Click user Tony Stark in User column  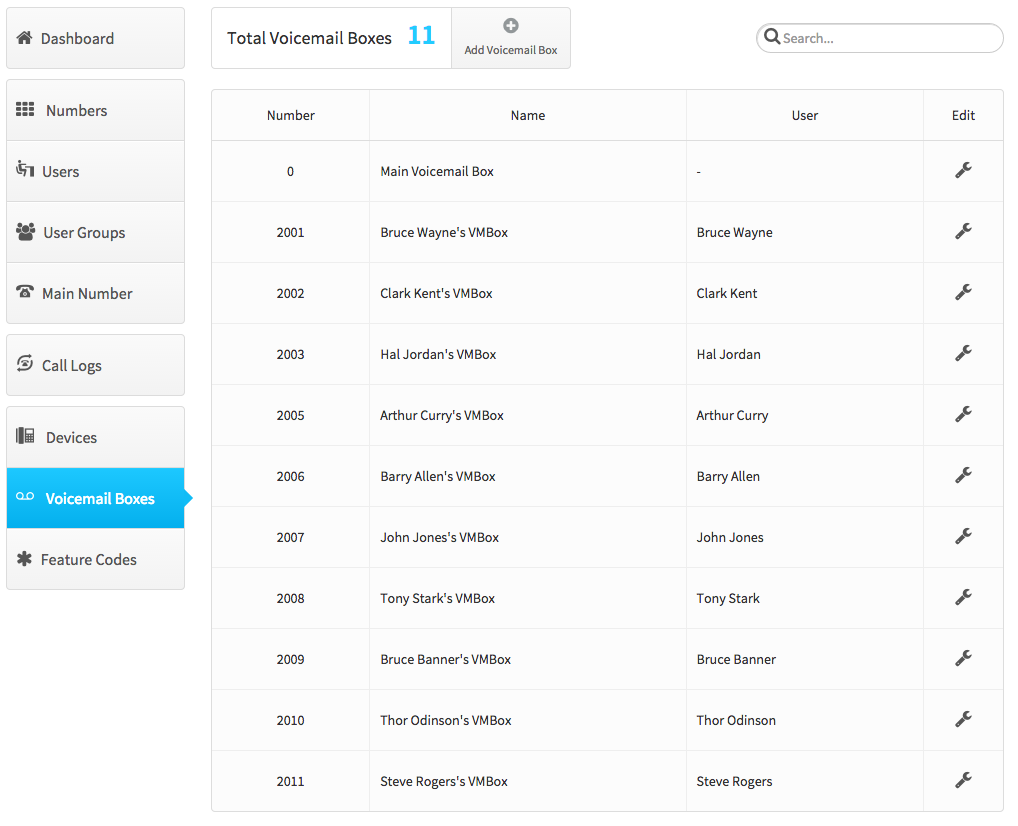coord(728,599)
